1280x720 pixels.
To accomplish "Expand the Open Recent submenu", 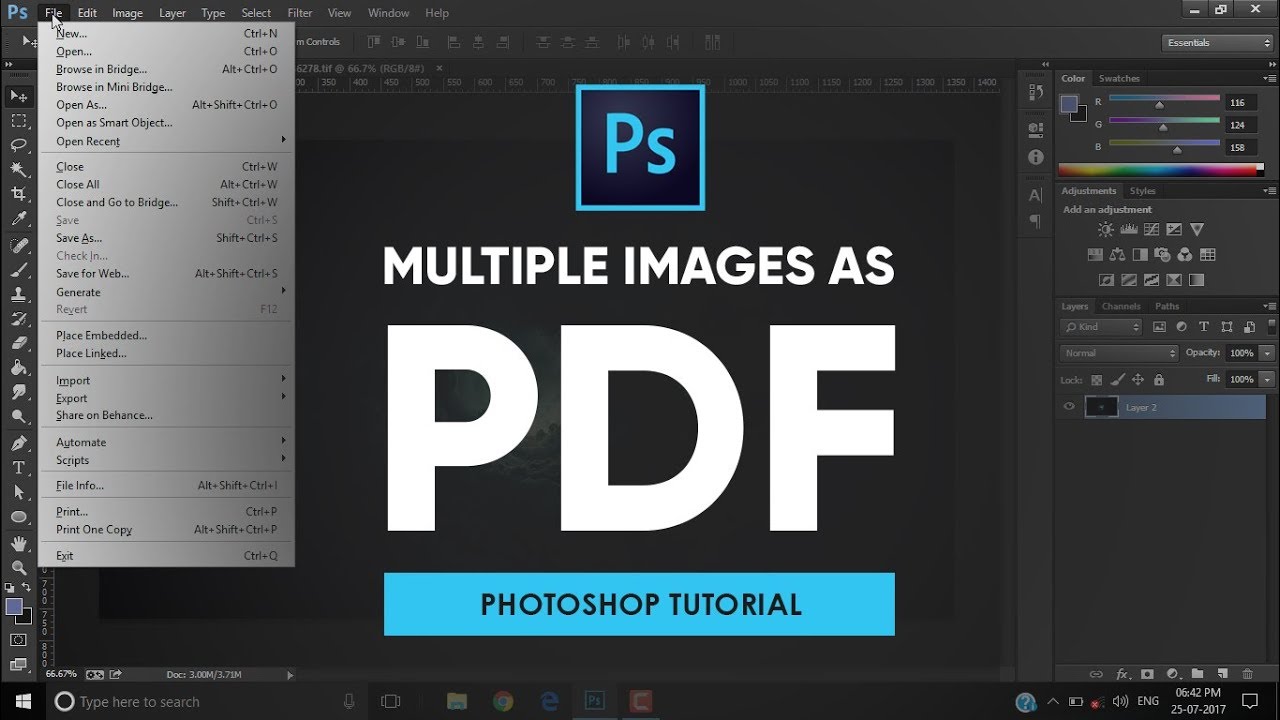I will pos(168,142).
